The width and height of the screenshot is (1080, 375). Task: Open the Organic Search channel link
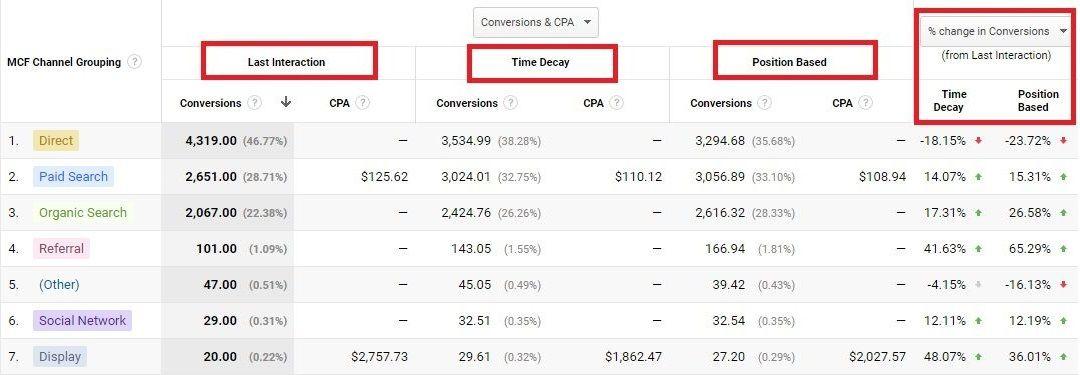click(x=83, y=212)
